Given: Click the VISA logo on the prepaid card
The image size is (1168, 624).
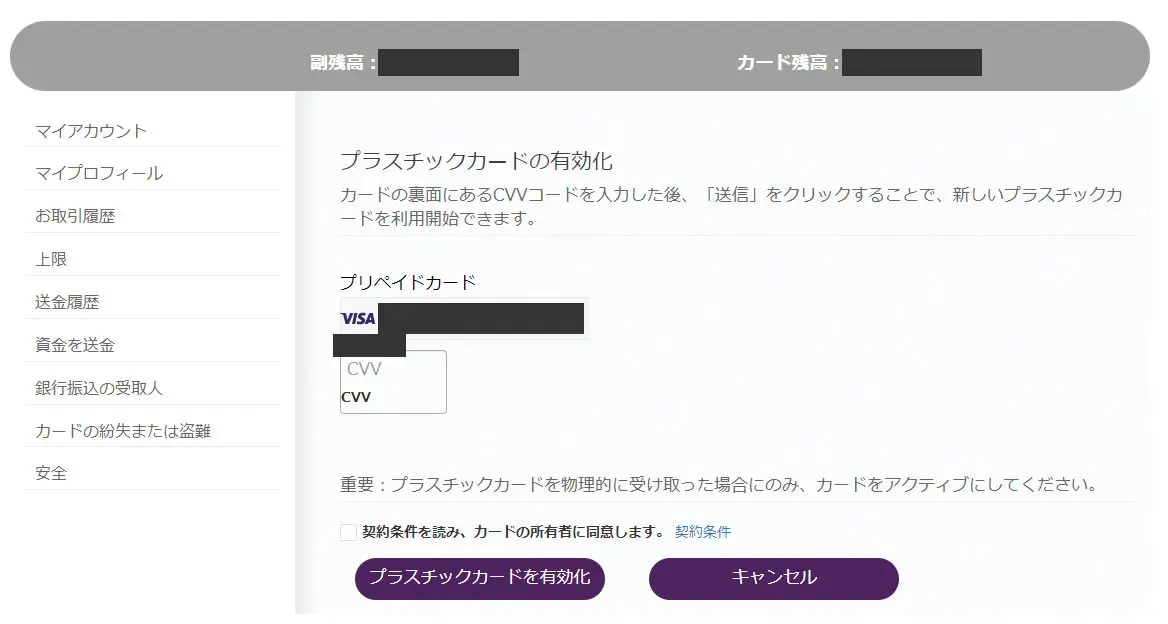Looking at the screenshot, I should coord(356,319).
